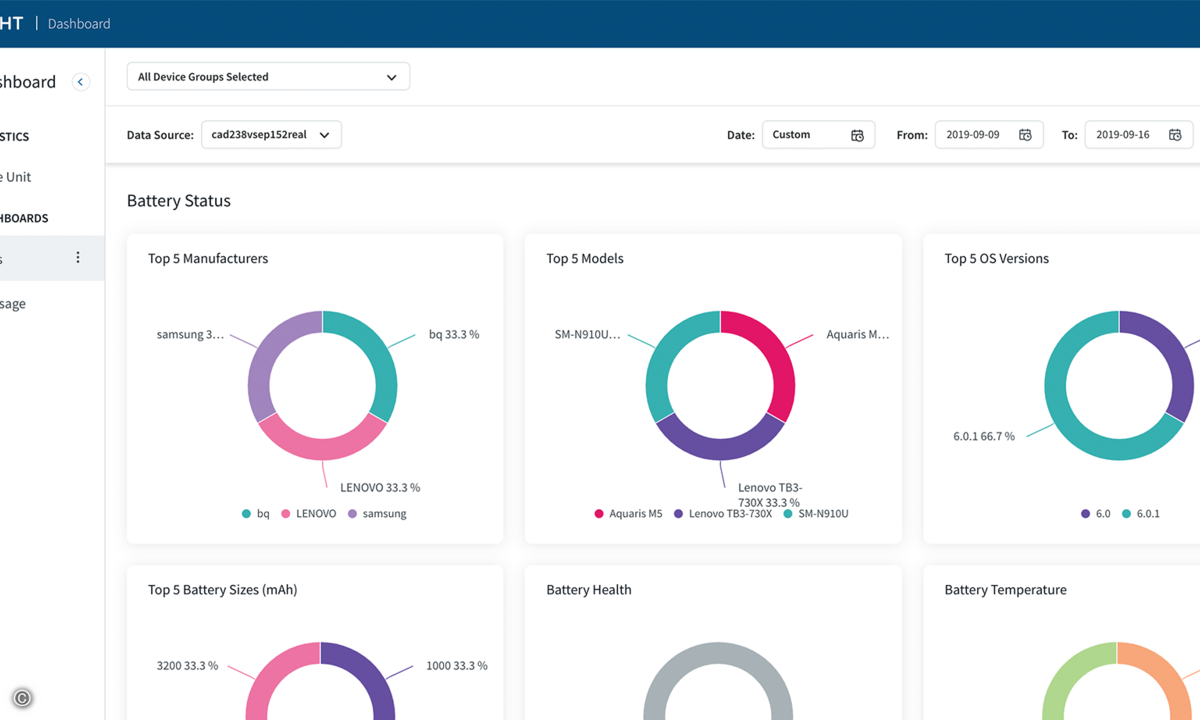Select the 'SM-N910U…' chart label

coord(588,335)
